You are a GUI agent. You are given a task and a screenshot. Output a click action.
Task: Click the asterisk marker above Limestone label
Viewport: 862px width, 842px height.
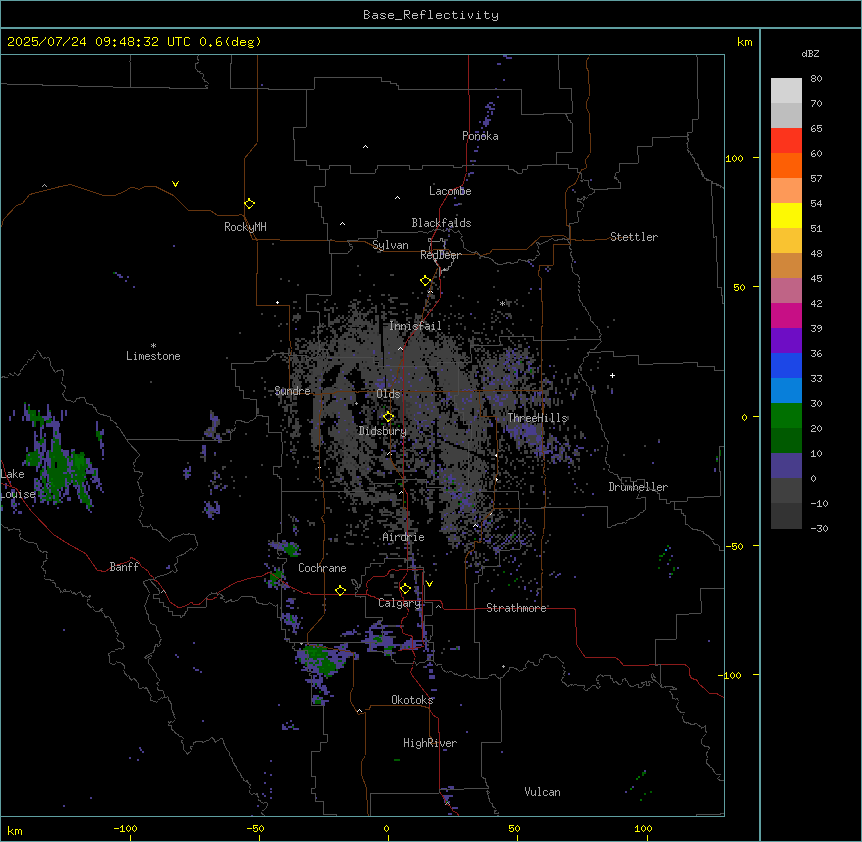point(153,346)
